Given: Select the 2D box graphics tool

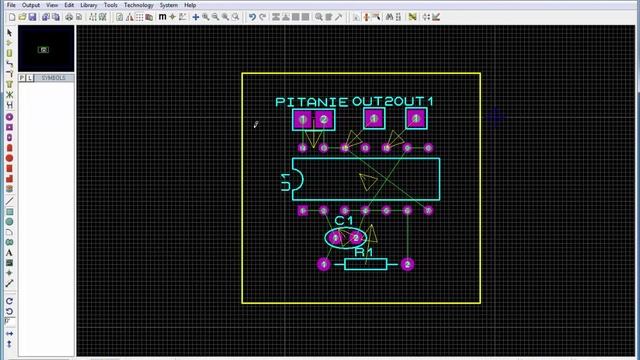Looking at the screenshot, I should click(9, 211).
